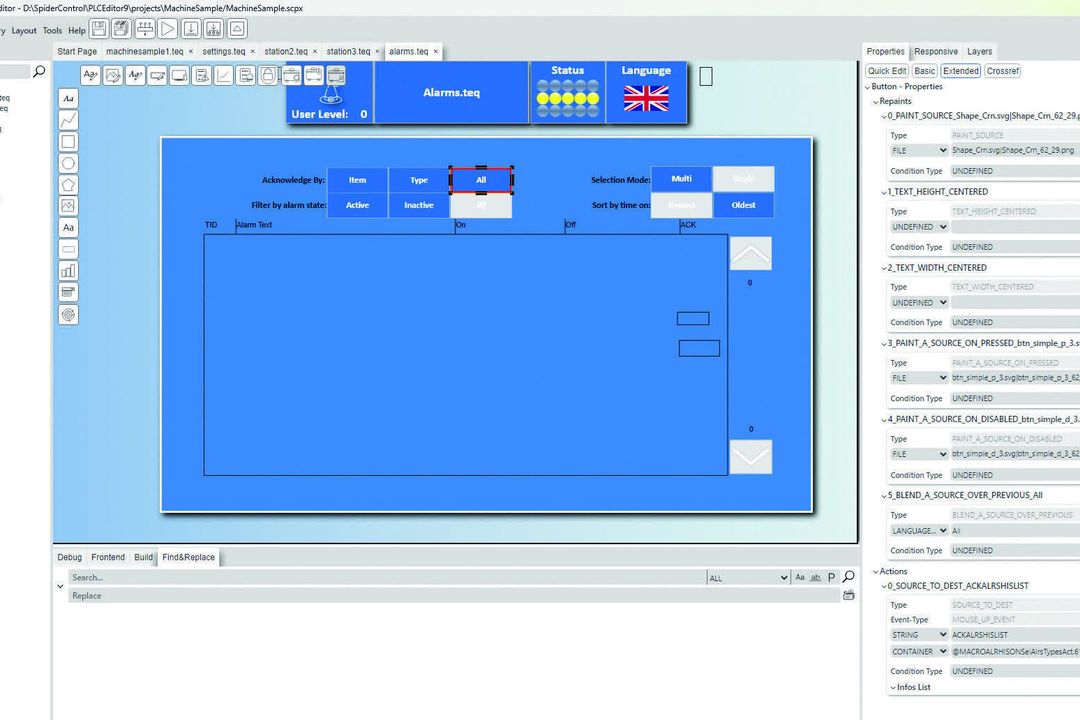Click the Crossref button
1080x720 pixels.
pos(1002,70)
